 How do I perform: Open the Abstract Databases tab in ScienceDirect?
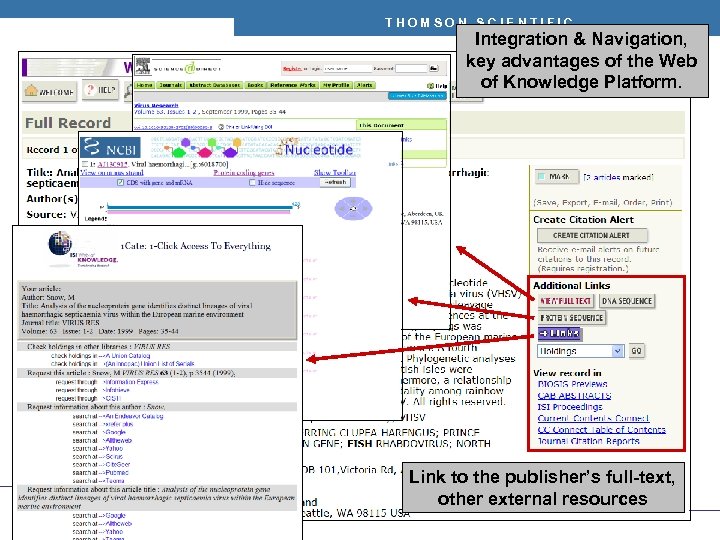(214, 85)
